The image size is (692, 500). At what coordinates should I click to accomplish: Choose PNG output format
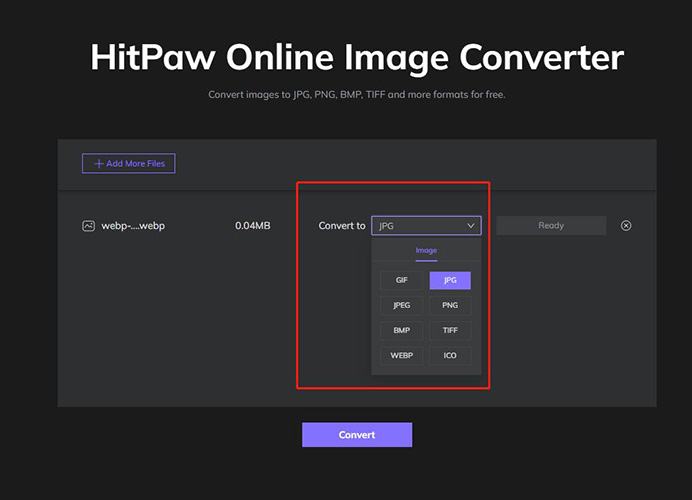tap(450, 305)
